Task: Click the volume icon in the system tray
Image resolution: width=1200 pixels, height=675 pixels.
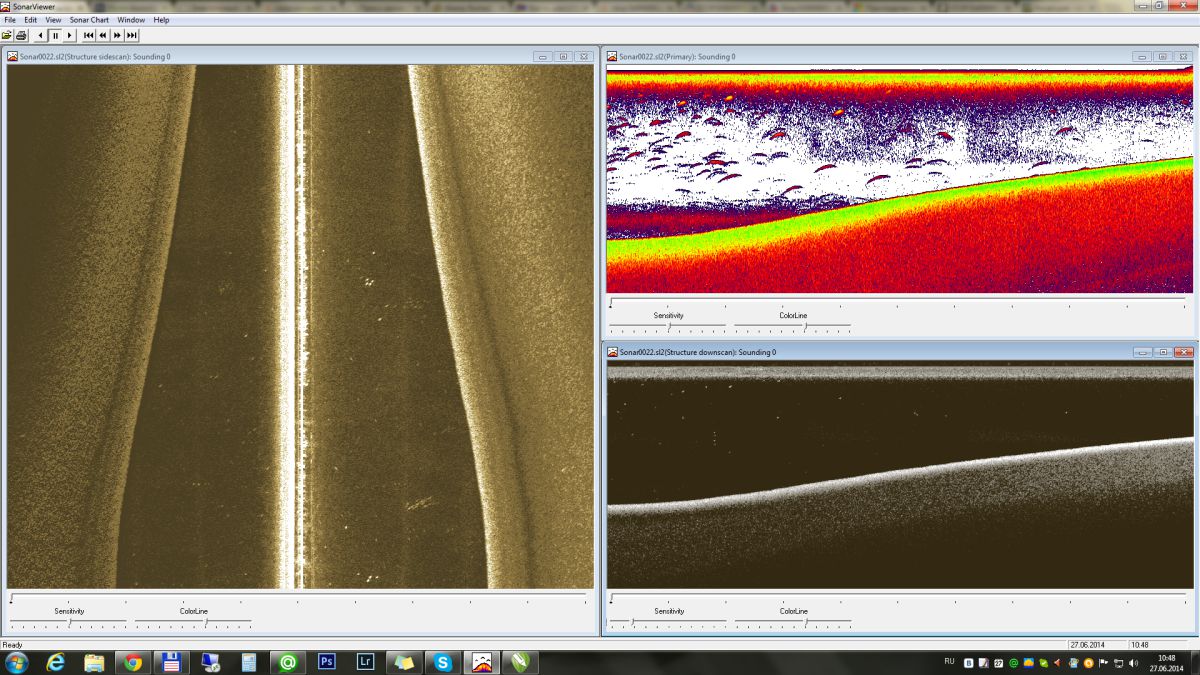Action: click(1133, 662)
